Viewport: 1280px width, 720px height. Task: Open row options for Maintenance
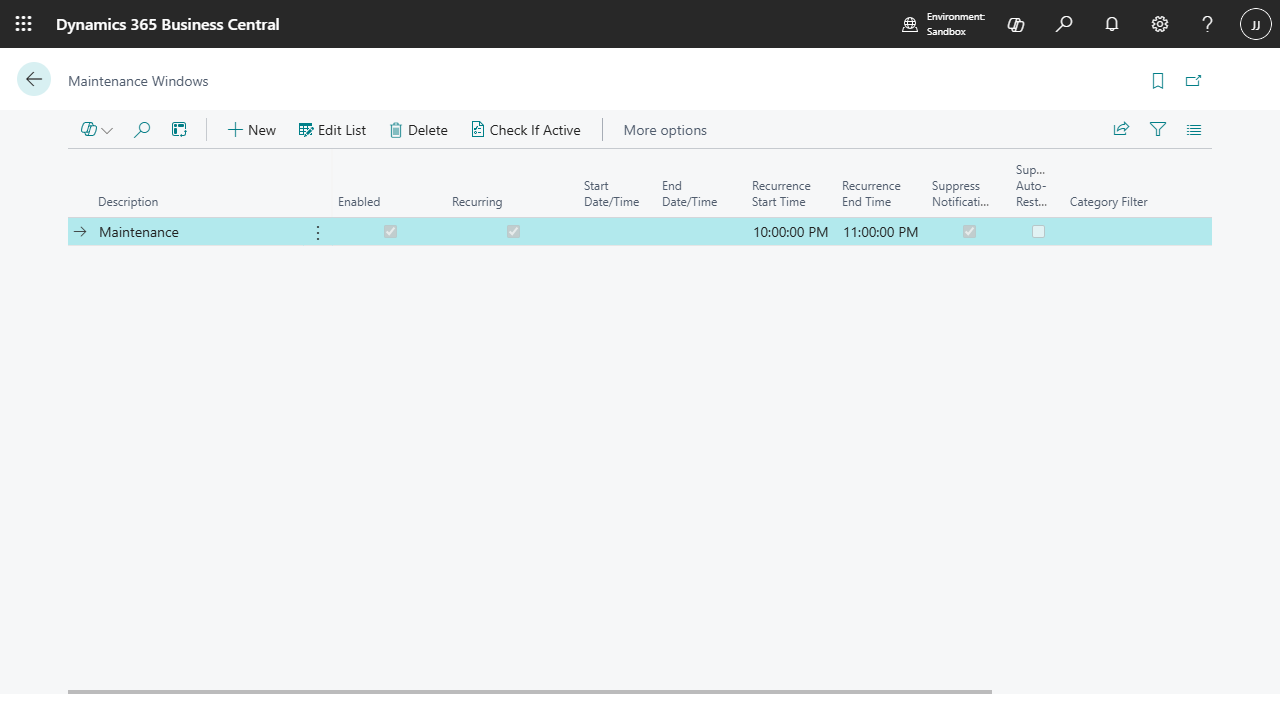(x=318, y=232)
